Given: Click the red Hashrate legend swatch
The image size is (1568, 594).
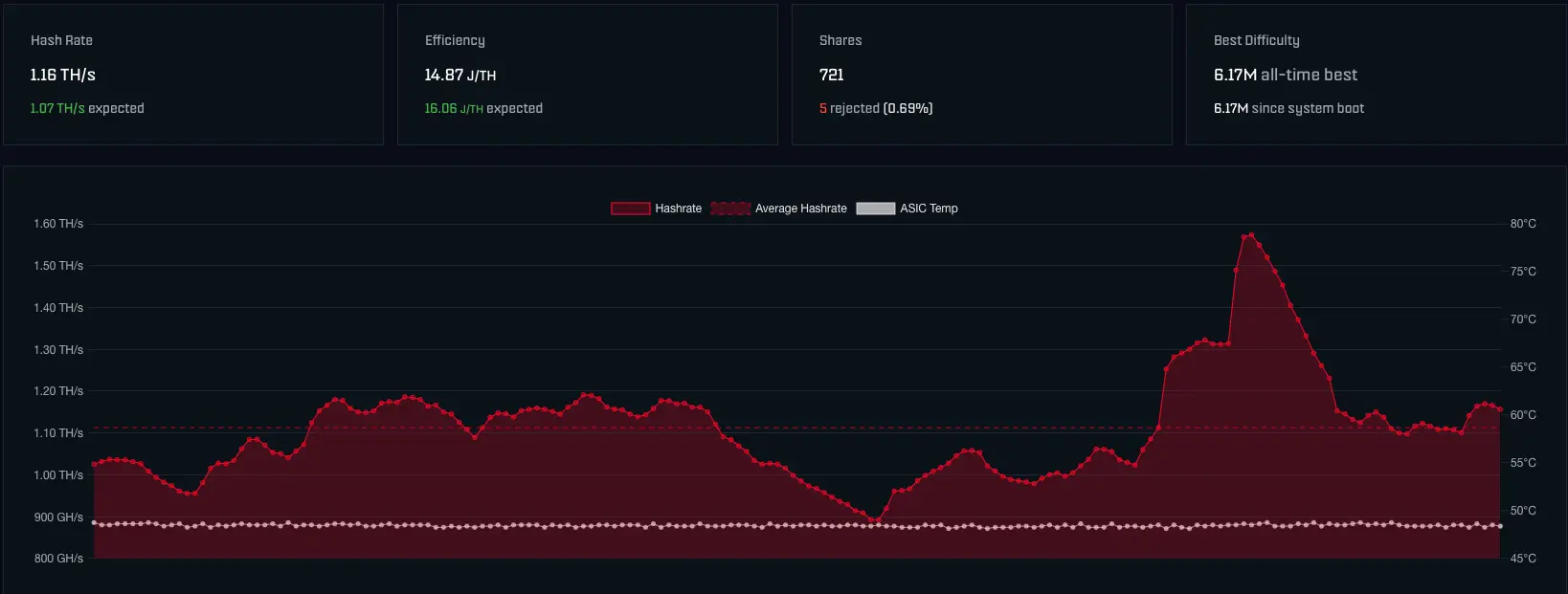Looking at the screenshot, I should (631, 209).
